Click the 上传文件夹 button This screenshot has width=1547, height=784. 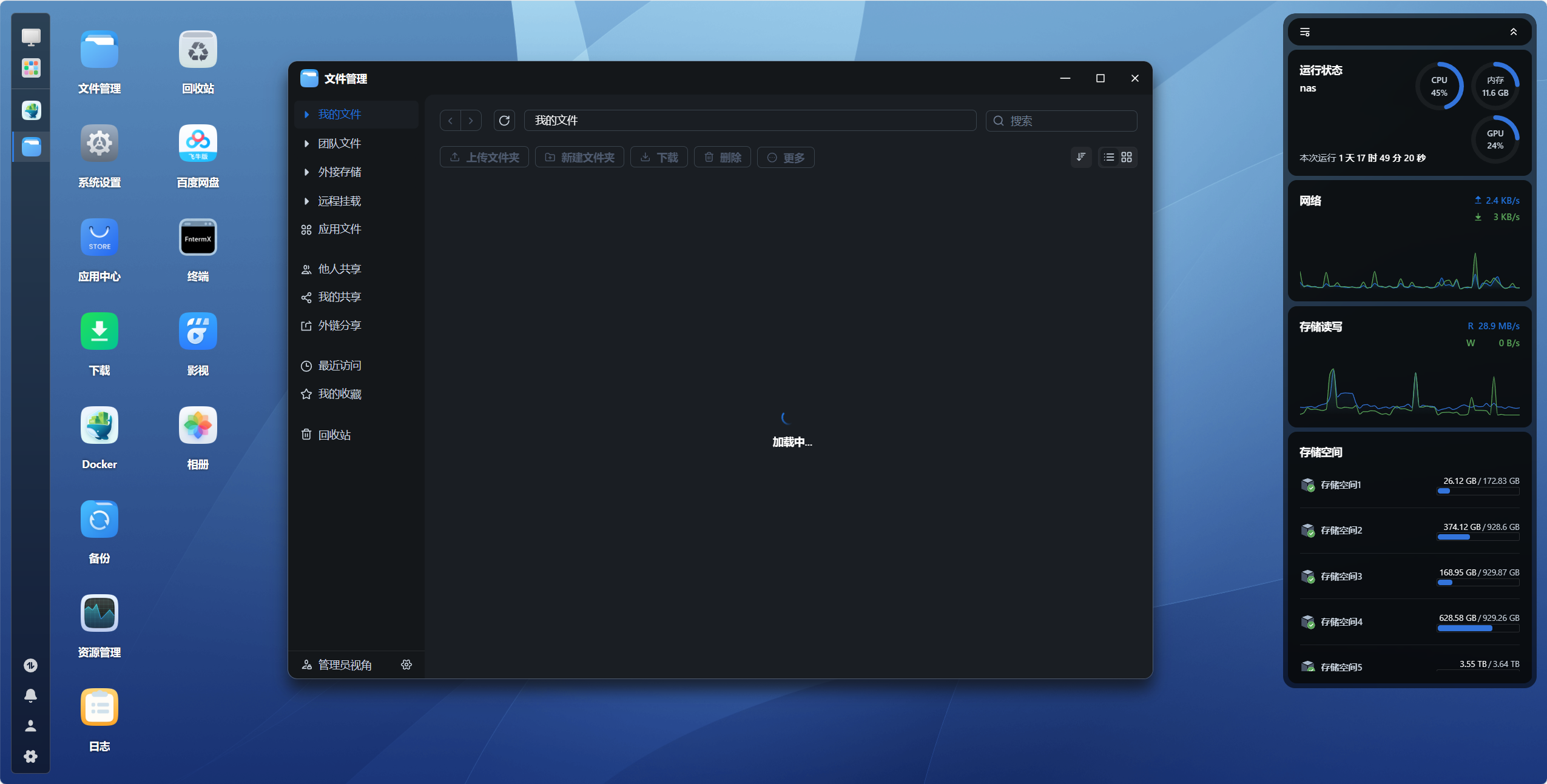(484, 158)
